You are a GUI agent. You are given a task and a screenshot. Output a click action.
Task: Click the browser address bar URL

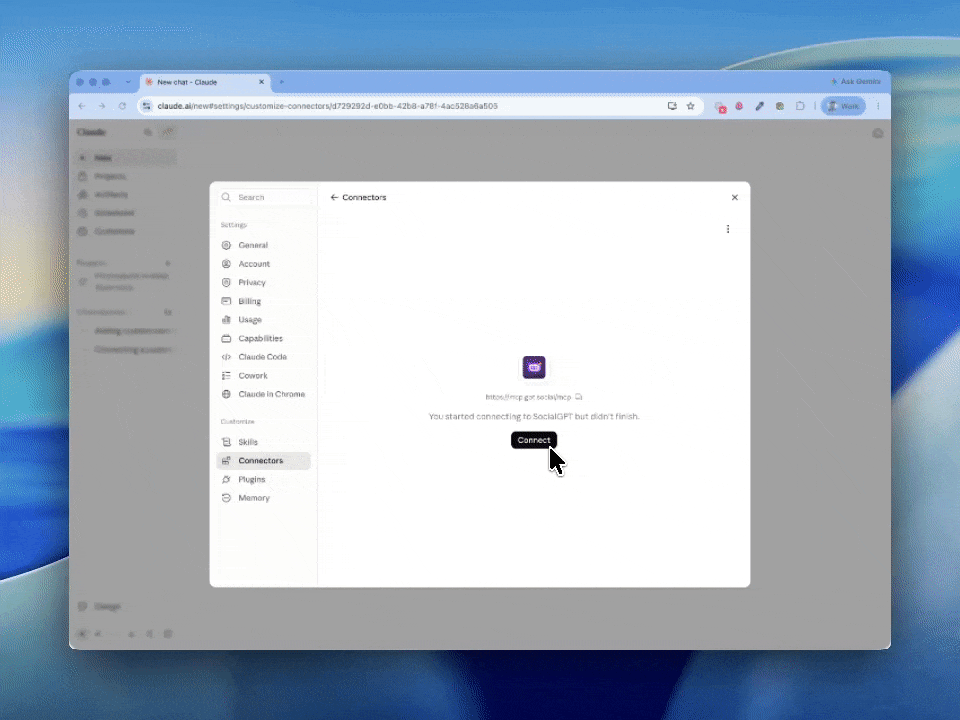pos(328,106)
